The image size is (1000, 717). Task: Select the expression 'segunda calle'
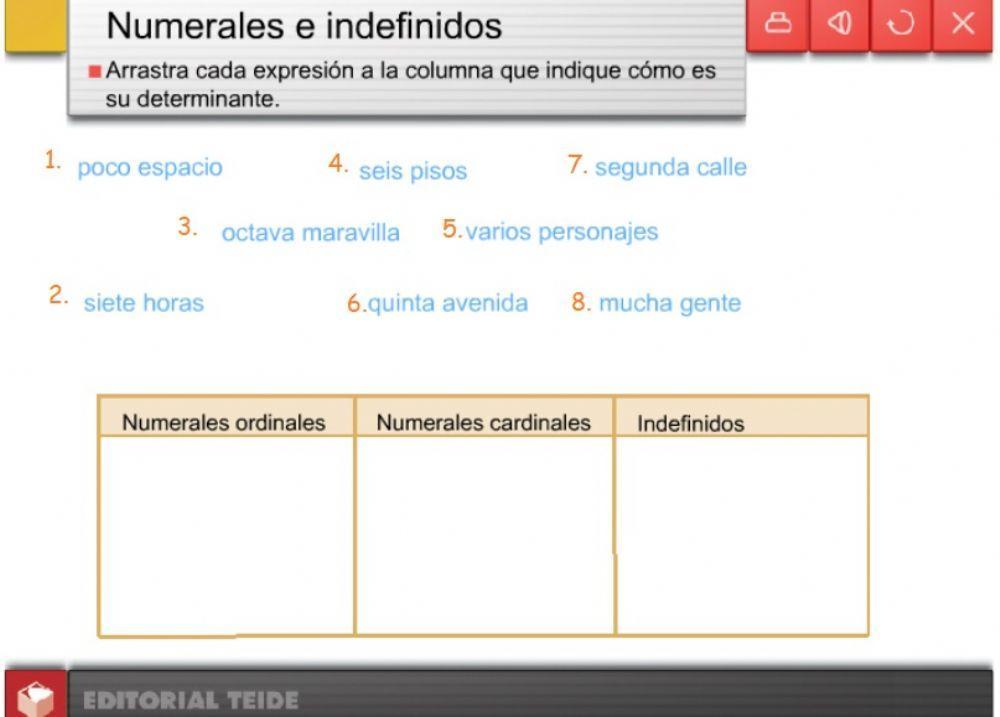click(x=669, y=167)
